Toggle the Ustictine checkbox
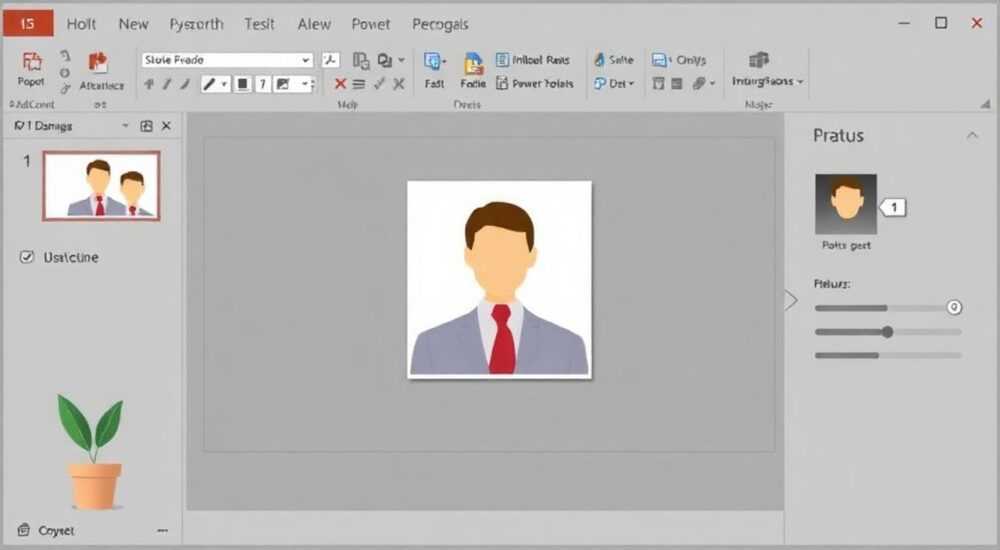Screen dimensions: 1000x550 27,257
